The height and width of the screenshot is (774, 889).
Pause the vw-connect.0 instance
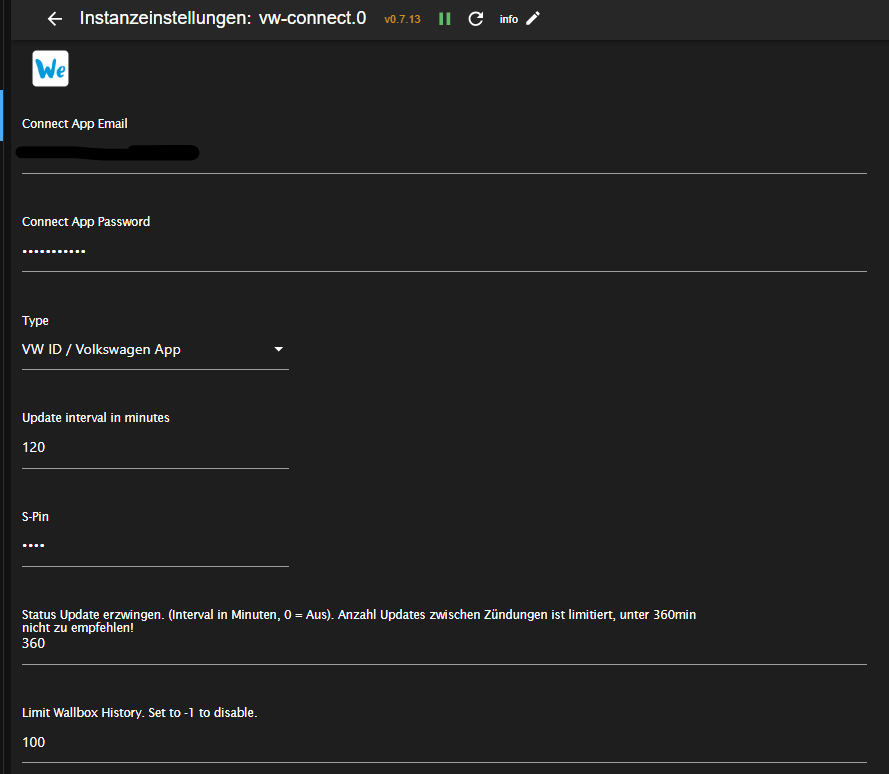coord(444,19)
